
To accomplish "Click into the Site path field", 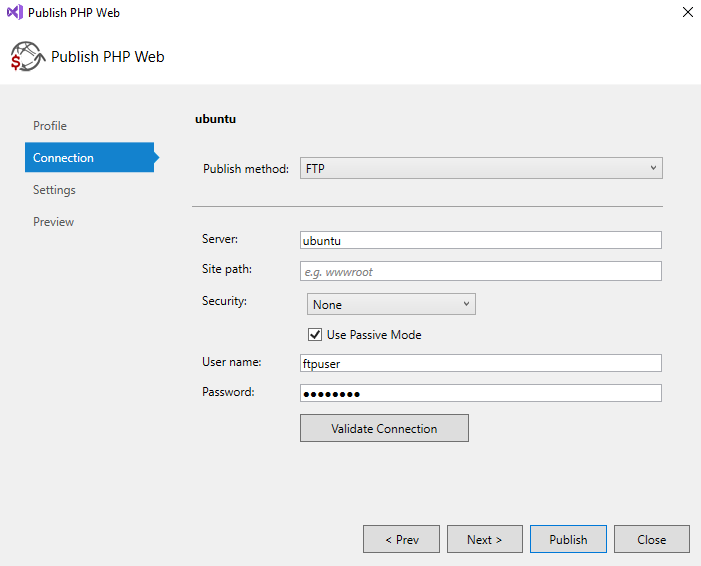I will coord(481,271).
